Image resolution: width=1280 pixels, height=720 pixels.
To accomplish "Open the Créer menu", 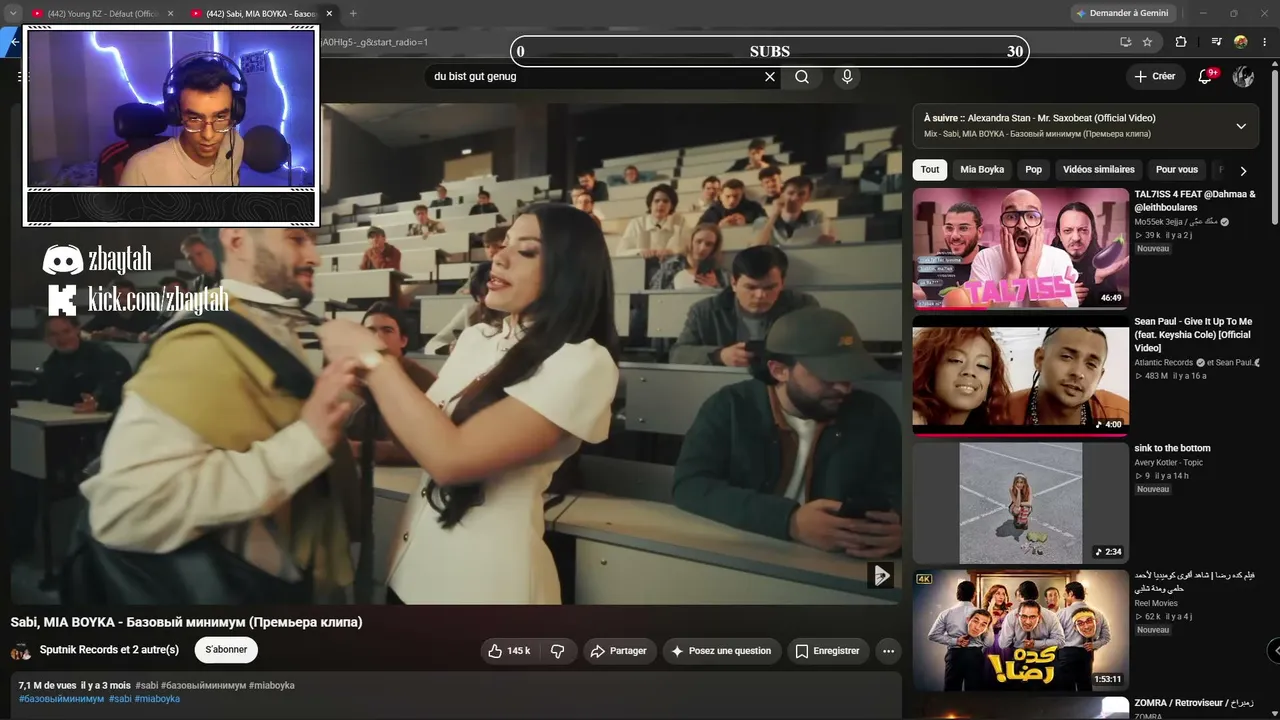I will point(1155,77).
